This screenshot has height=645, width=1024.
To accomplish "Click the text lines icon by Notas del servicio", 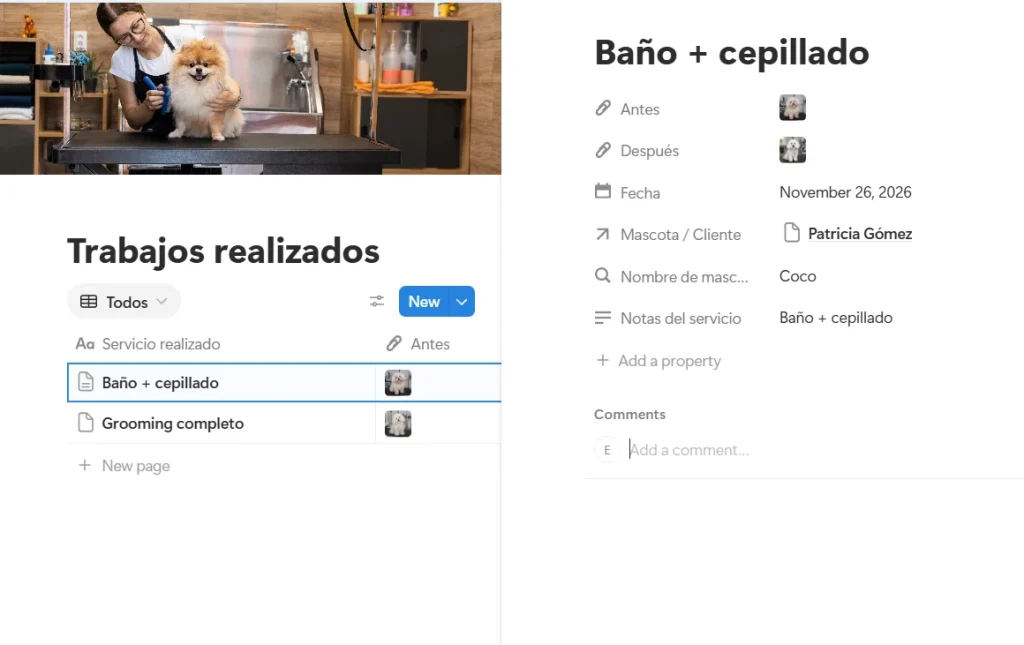I will 603,318.
